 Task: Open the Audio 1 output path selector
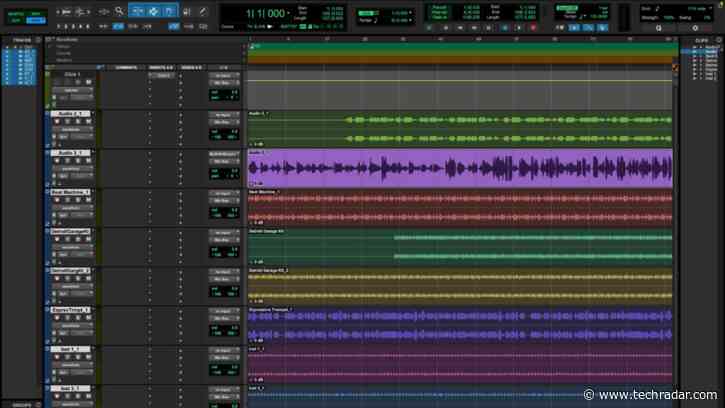224,122
